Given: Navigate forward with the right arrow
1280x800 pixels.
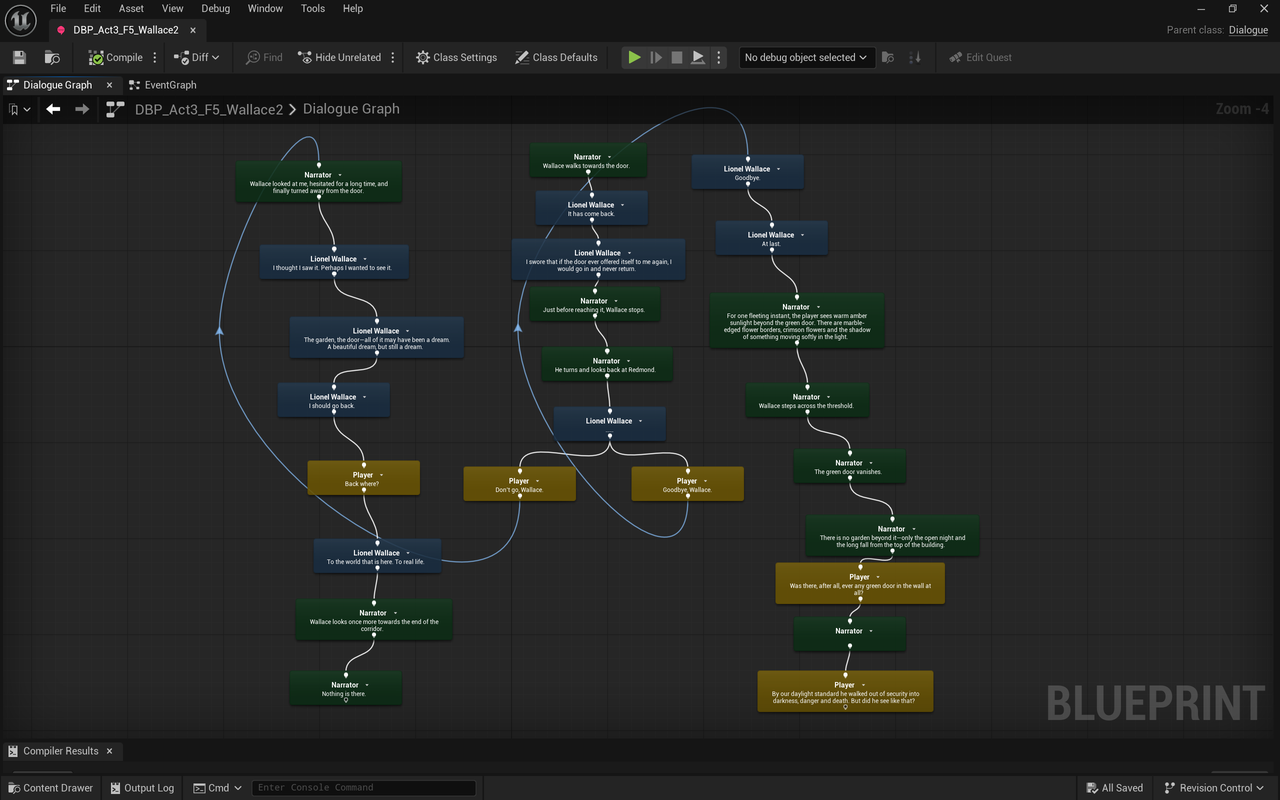Looking at the screenshot, I should click(x=82, y=109).
